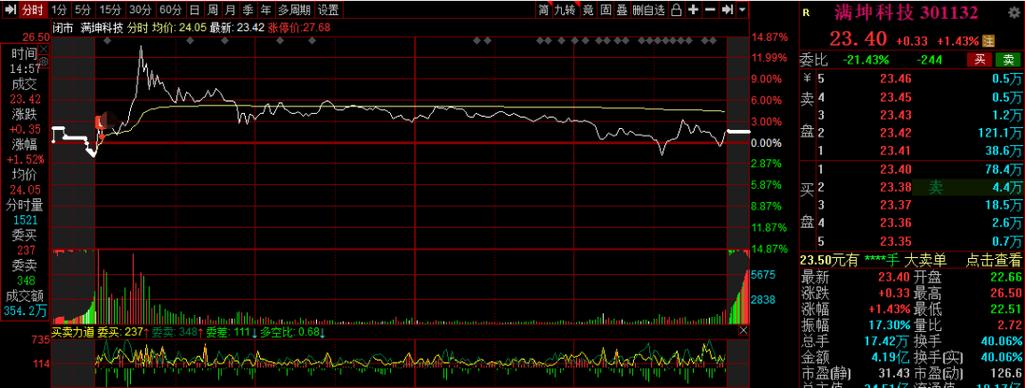Click the L marker on the intraday chart
The width and height of the screenshot is (1025, 388).
coord(99,121)
